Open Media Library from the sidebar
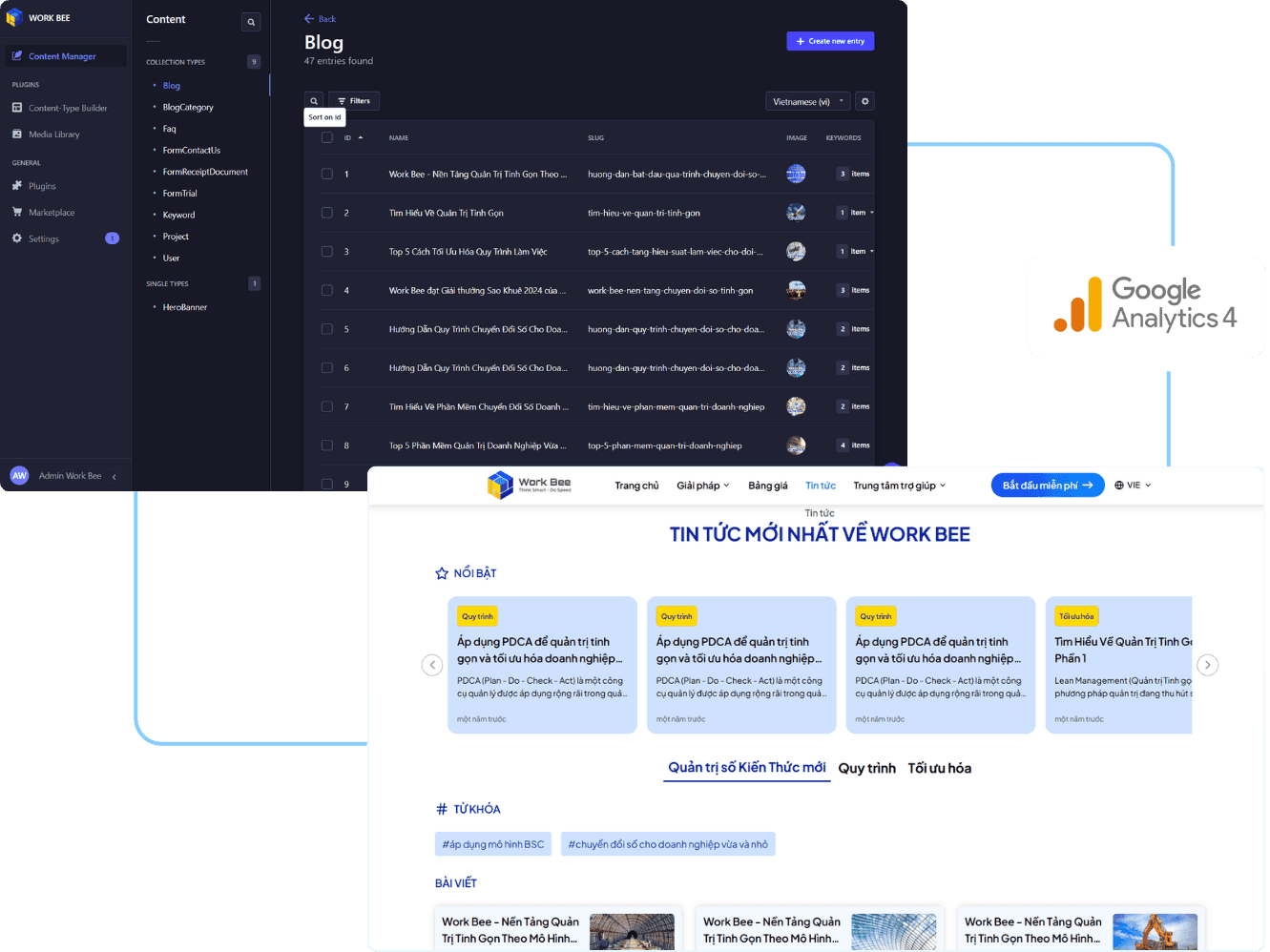 click(54, 135)
